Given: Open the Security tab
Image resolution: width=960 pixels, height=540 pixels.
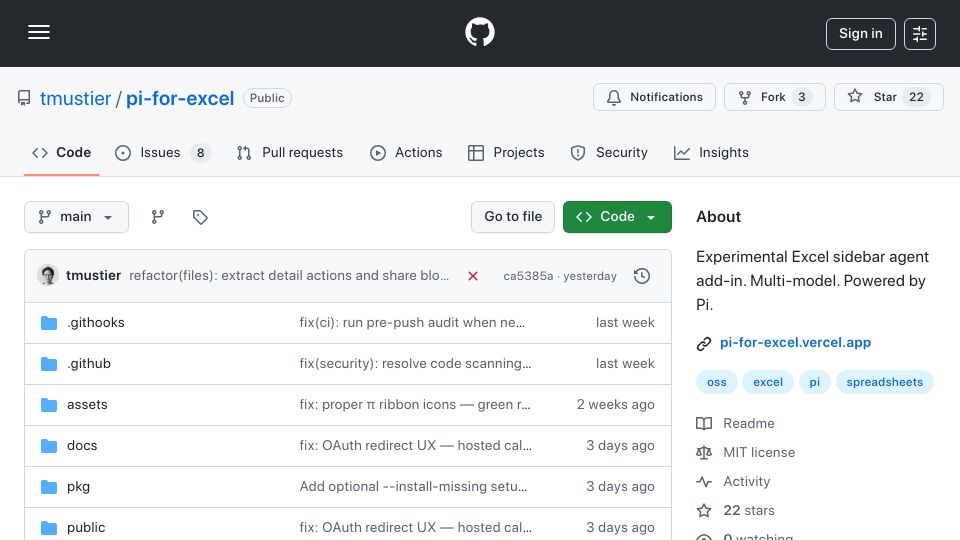Looking at the screenshot, I should [609, 152].
